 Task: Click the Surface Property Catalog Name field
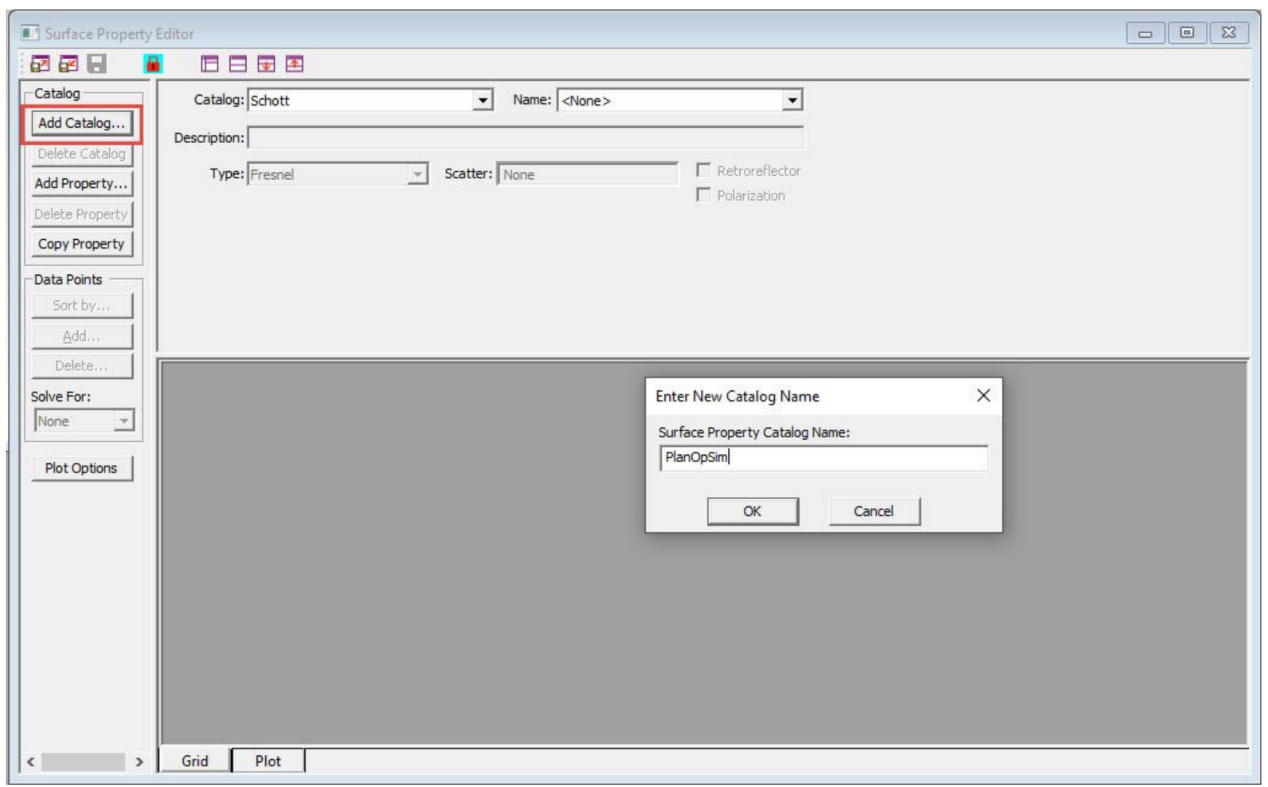click(x=822, y=458)
